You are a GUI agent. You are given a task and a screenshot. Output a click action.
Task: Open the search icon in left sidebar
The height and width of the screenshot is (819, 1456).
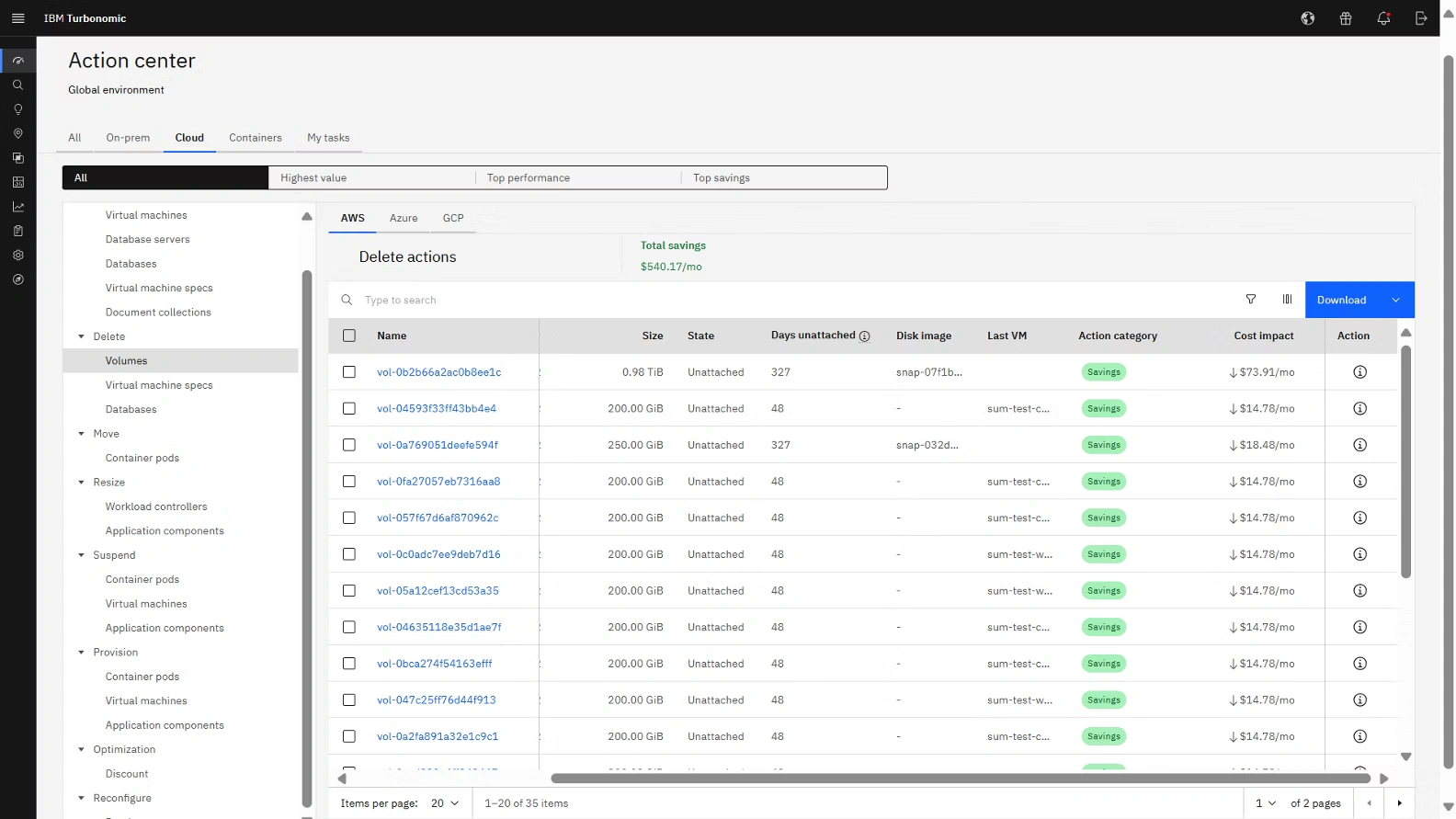pos(17,85)
